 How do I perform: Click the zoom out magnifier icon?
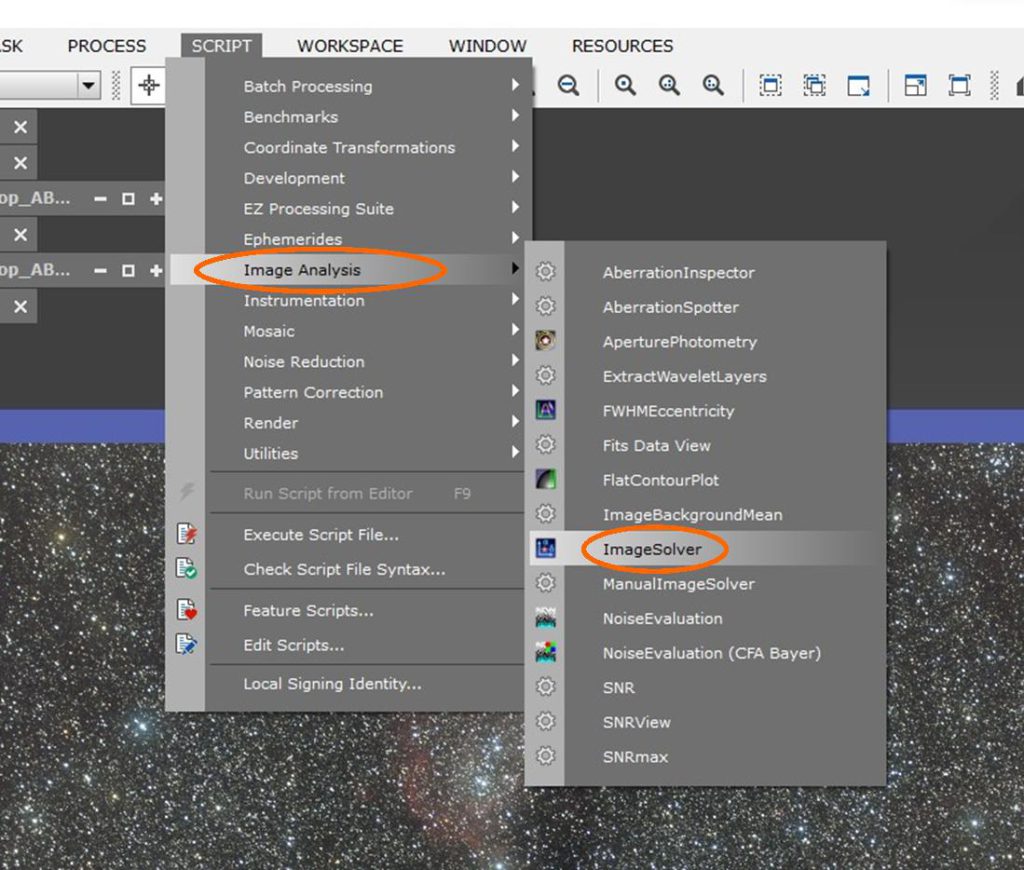[x=568, y=86]
